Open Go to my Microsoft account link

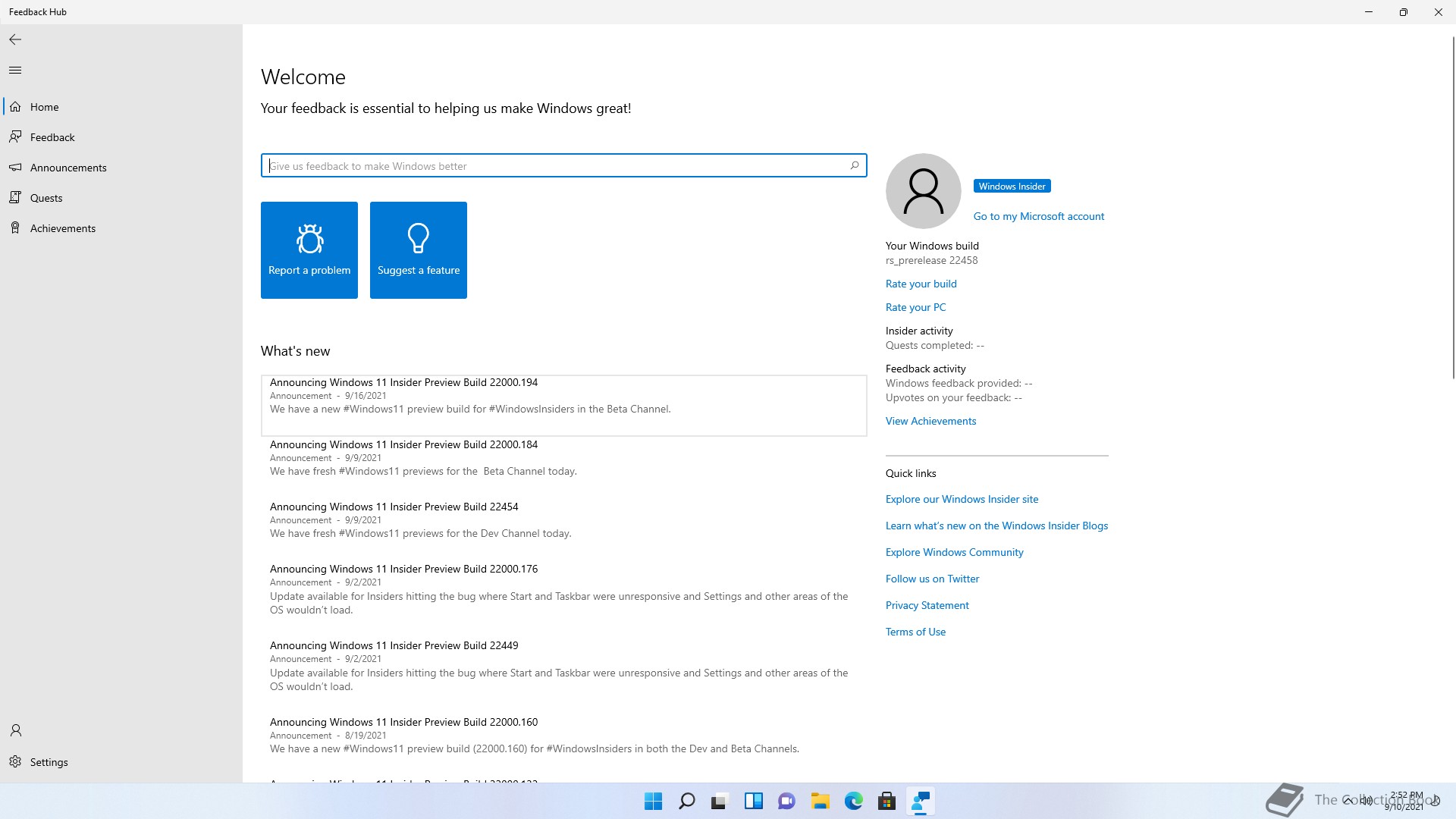(x=1038, y=216)
